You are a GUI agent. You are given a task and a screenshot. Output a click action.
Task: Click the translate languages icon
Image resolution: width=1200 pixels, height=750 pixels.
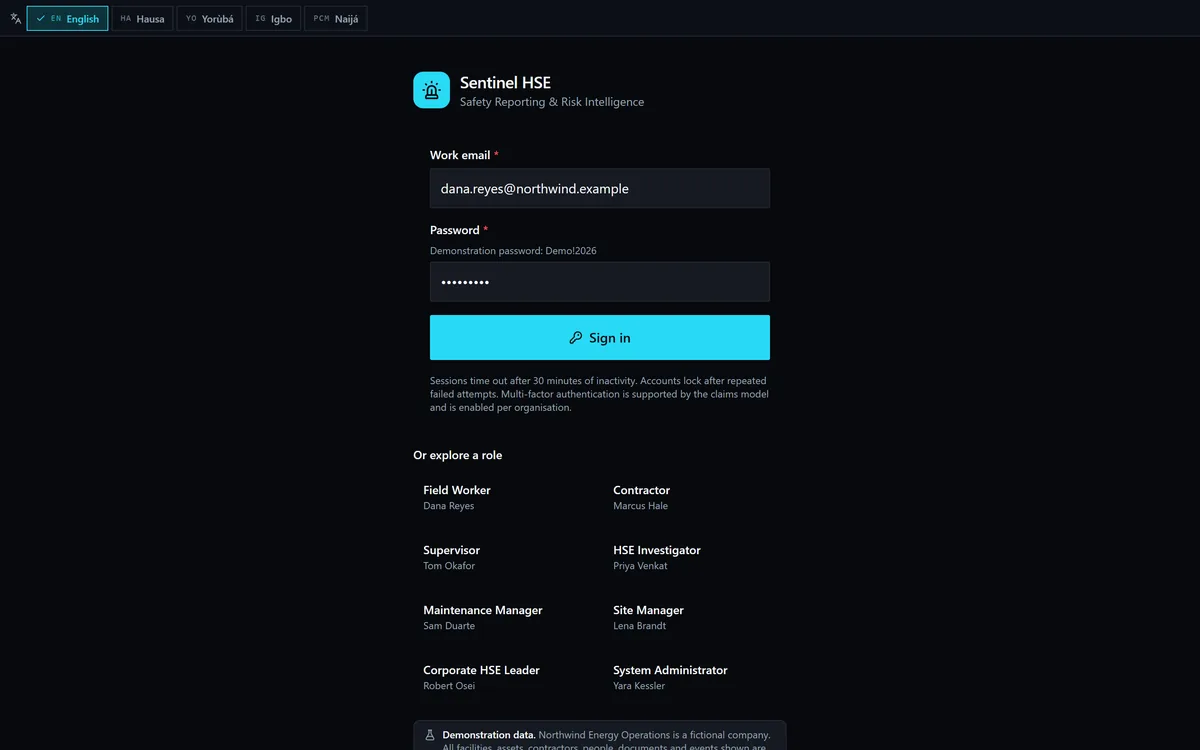click(x=15, y=18)
